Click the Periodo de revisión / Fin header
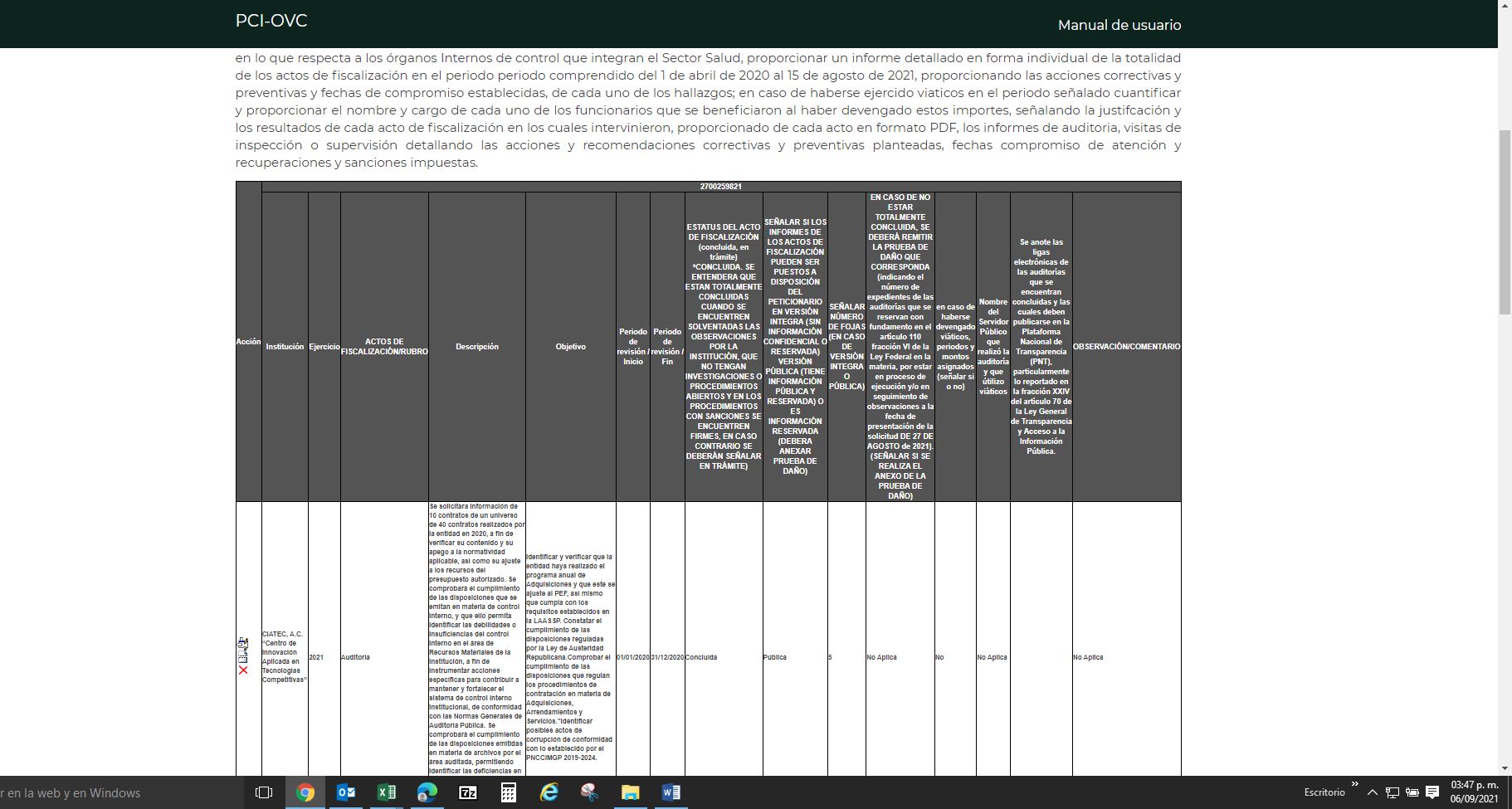 [x=667, y=347]
